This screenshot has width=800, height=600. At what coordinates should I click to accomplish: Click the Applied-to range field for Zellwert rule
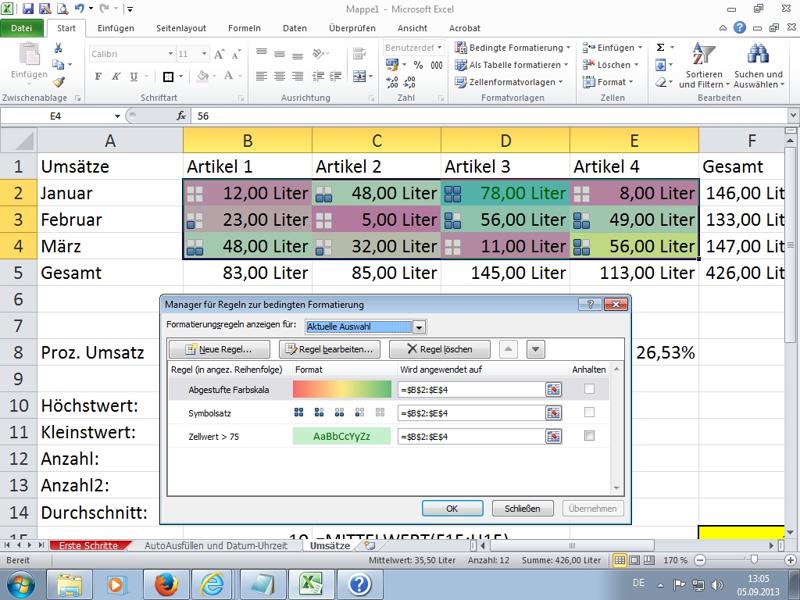[x=469, y=436]
